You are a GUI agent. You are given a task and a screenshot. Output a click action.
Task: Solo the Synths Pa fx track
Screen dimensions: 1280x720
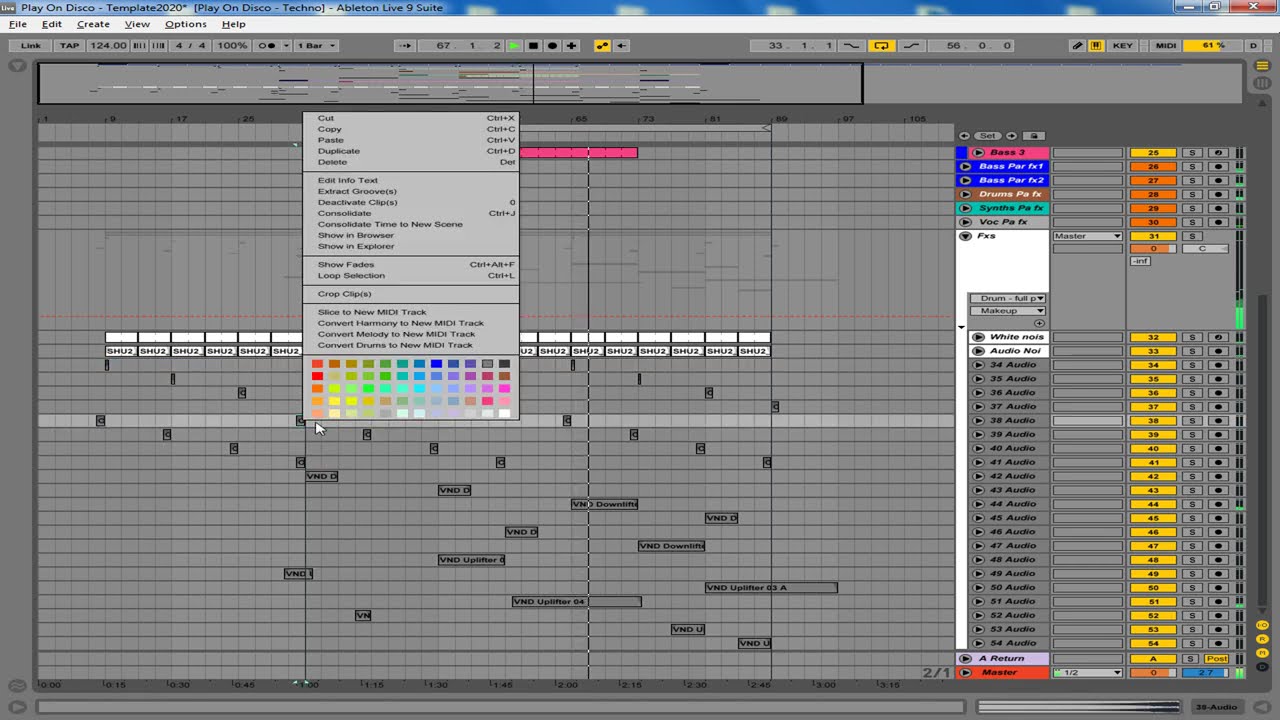(1192, 208)
